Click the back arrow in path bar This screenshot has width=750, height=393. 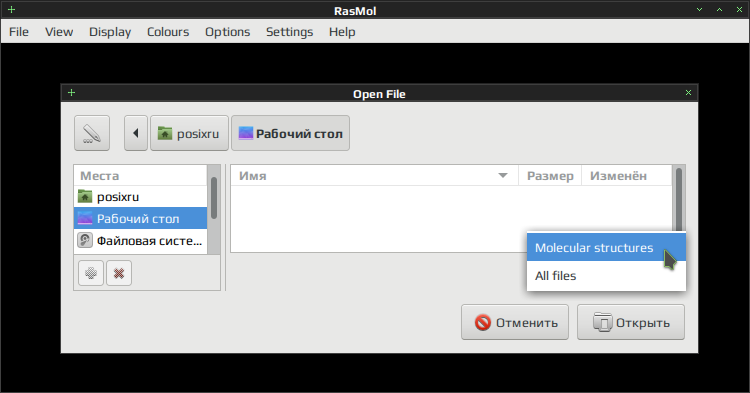(136, 133)
